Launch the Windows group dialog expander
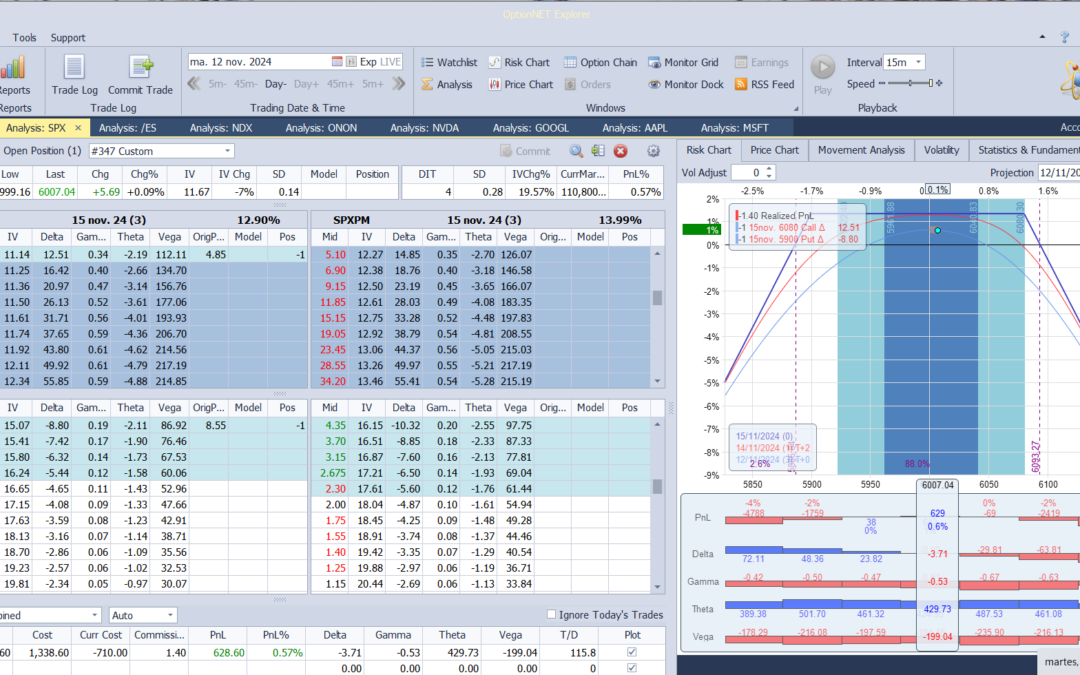This screenshot has height=675, width=1080. (x=796, y=108)
